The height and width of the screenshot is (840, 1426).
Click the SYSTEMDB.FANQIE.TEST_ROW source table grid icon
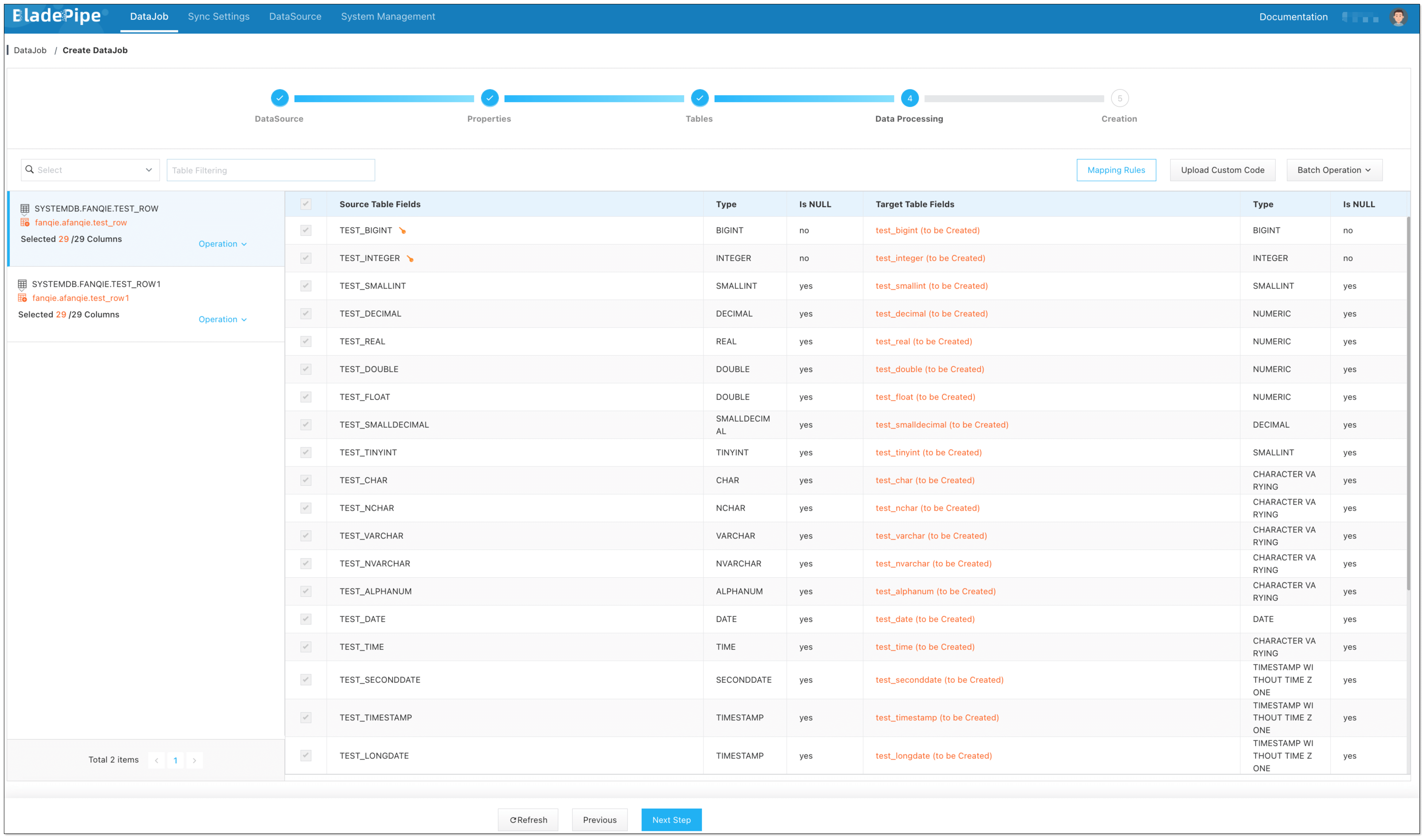25,208
